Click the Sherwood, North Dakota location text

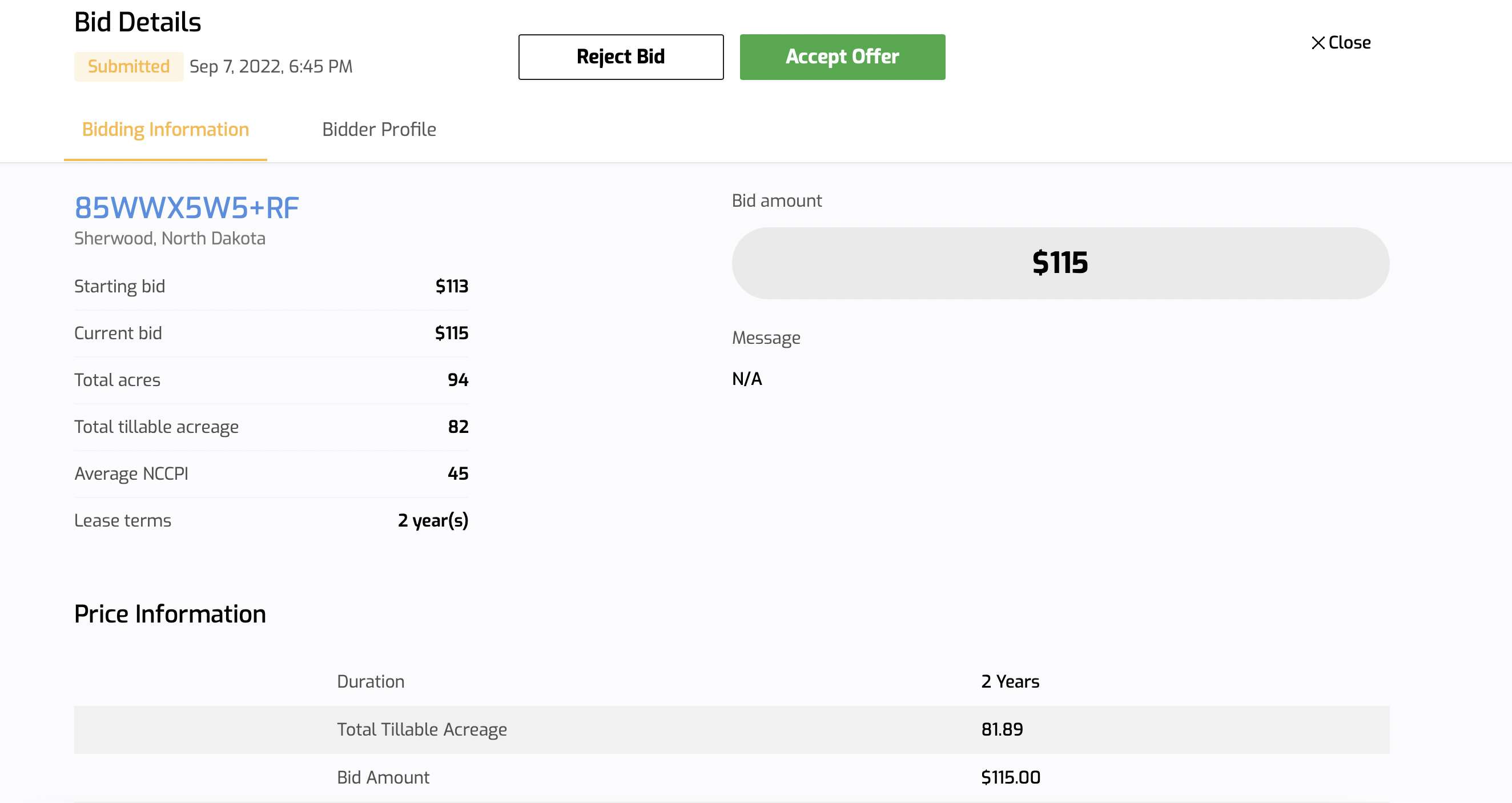coord(170,238)
